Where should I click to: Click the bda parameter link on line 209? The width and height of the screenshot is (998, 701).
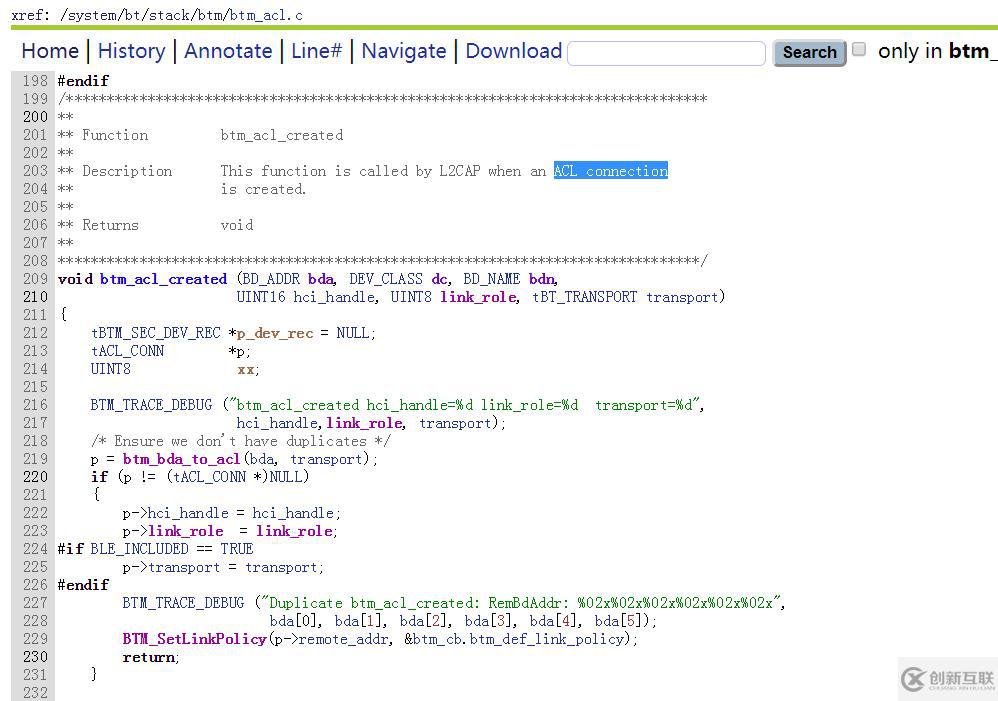(321, 279)
